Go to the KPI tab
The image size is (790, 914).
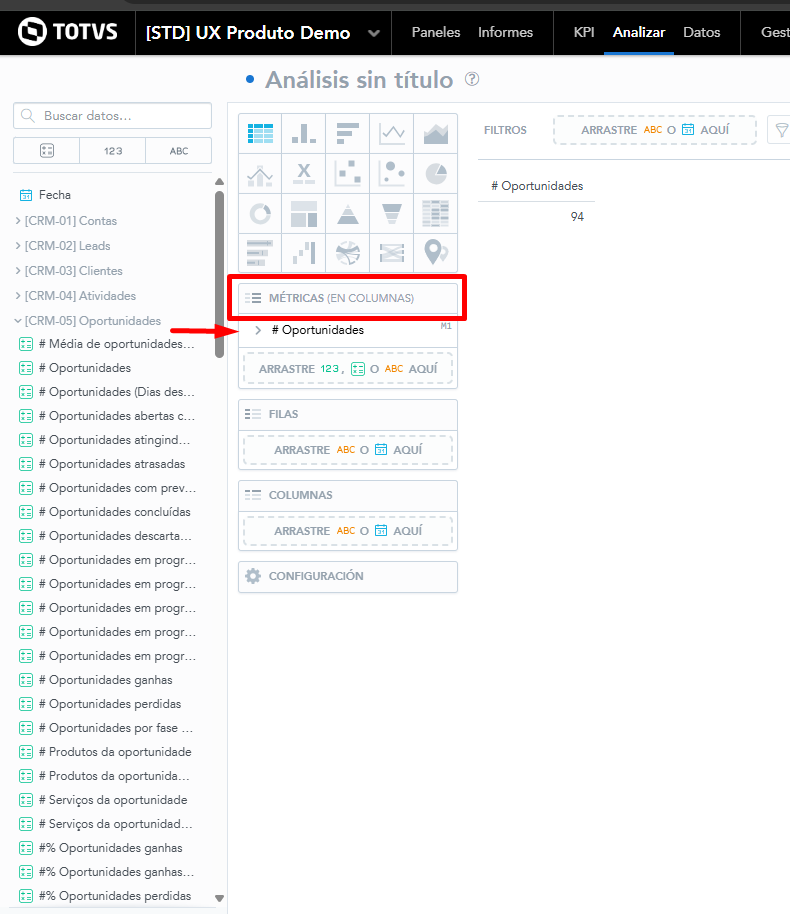coord(584,32)
